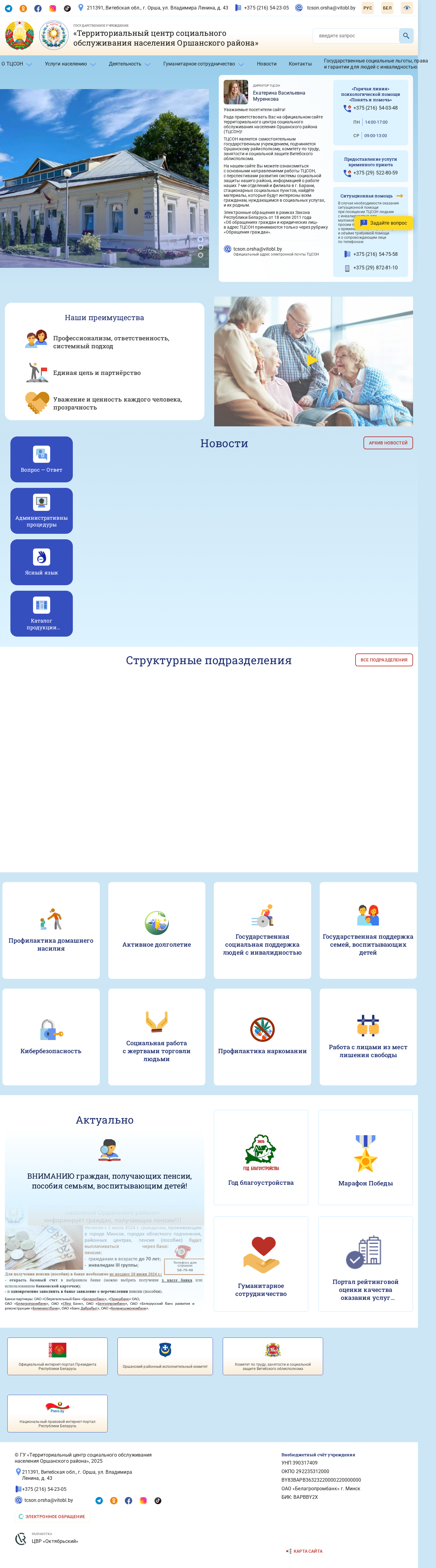This screenshot has height=1568, width=436.
Task: Click the Belarus state emblem logo
Action: point(20,35)
